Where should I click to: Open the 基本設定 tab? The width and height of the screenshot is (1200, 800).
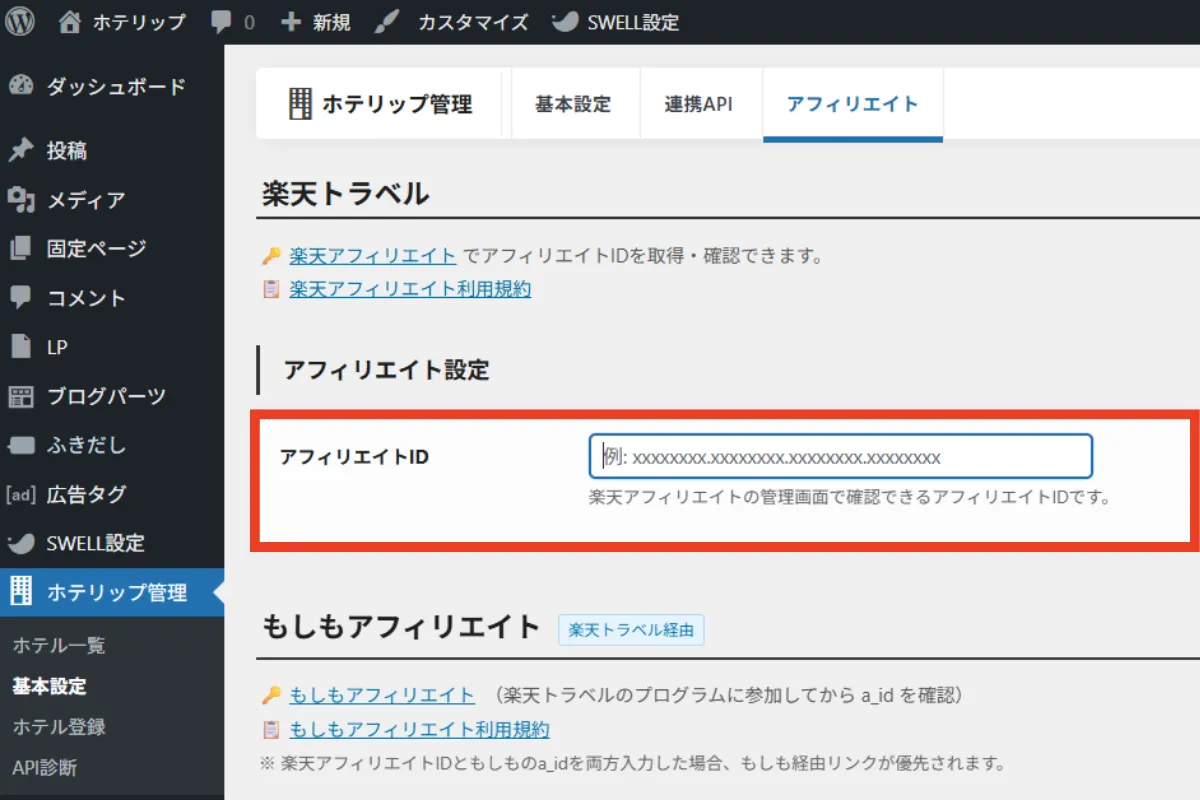click(x=575, y=104)
